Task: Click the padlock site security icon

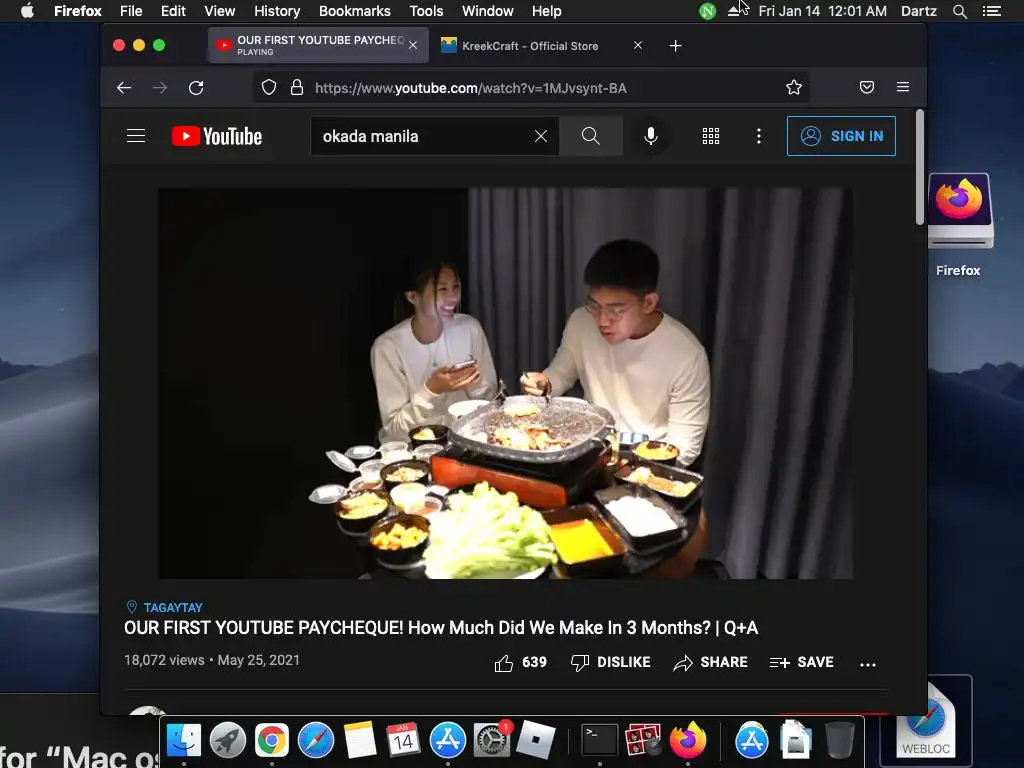Action: 296,88
